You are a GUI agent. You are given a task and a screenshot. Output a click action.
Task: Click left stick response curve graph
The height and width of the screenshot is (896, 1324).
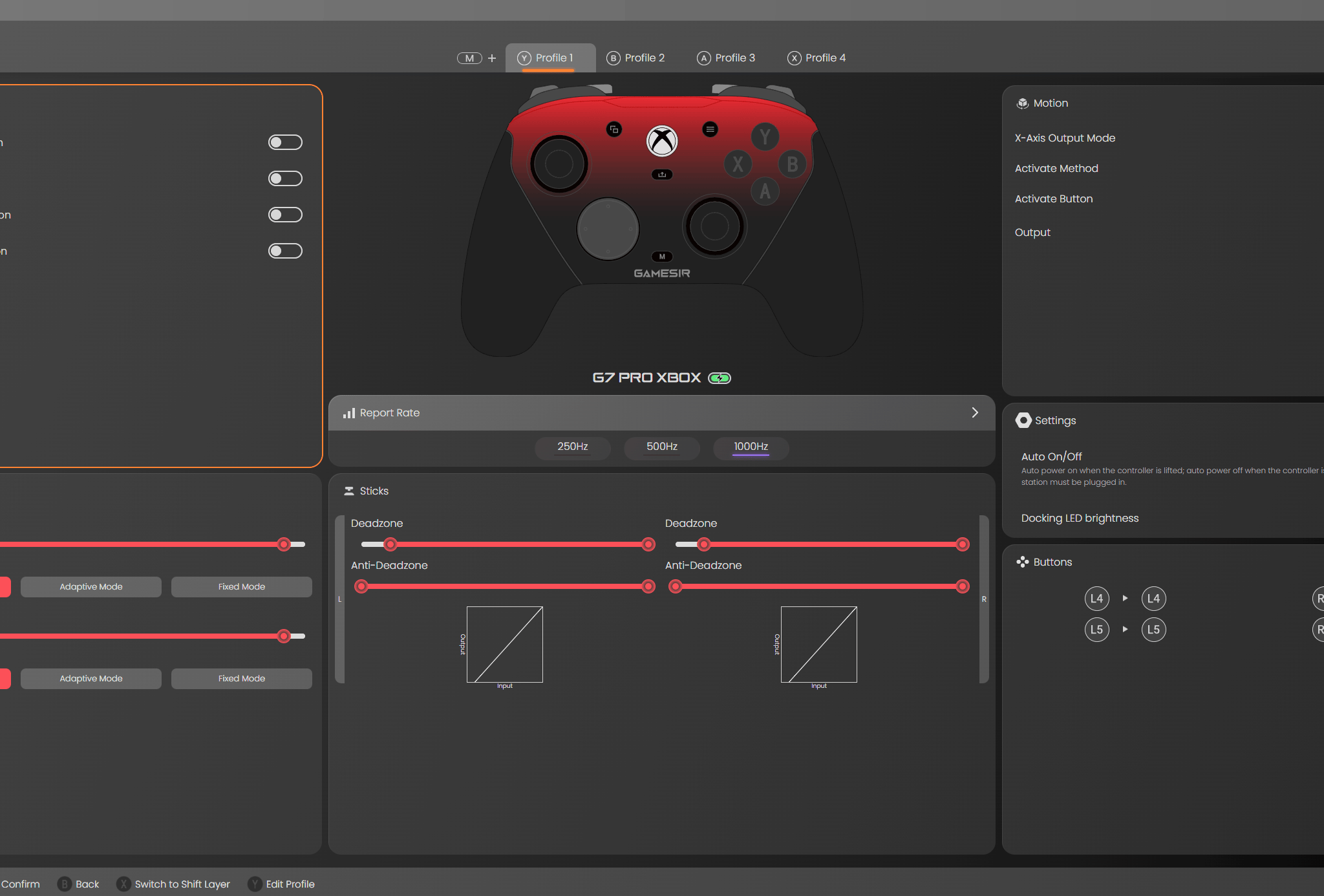[x=505, y=645]
